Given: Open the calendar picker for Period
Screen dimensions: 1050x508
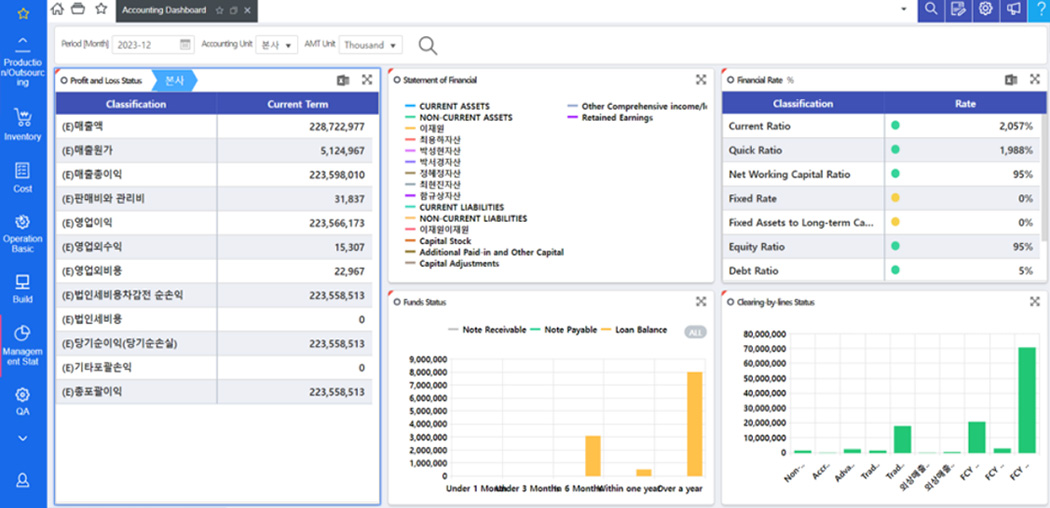Looking at the screenshot, I should [x=185, y=45].
